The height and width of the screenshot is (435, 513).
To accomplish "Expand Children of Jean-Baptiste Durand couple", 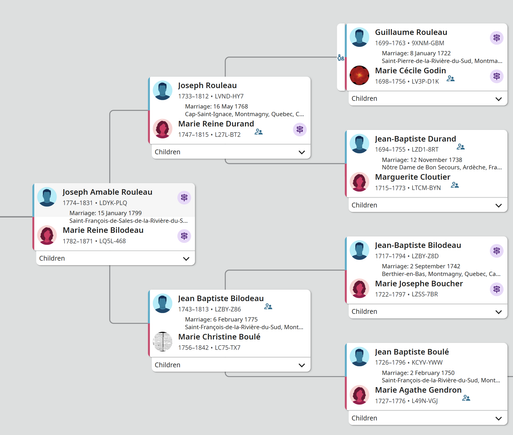I will tap(428, 205).
